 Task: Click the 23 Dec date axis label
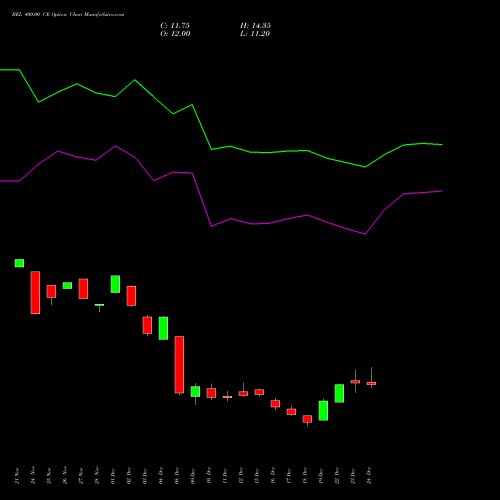[x=353, y=476]
